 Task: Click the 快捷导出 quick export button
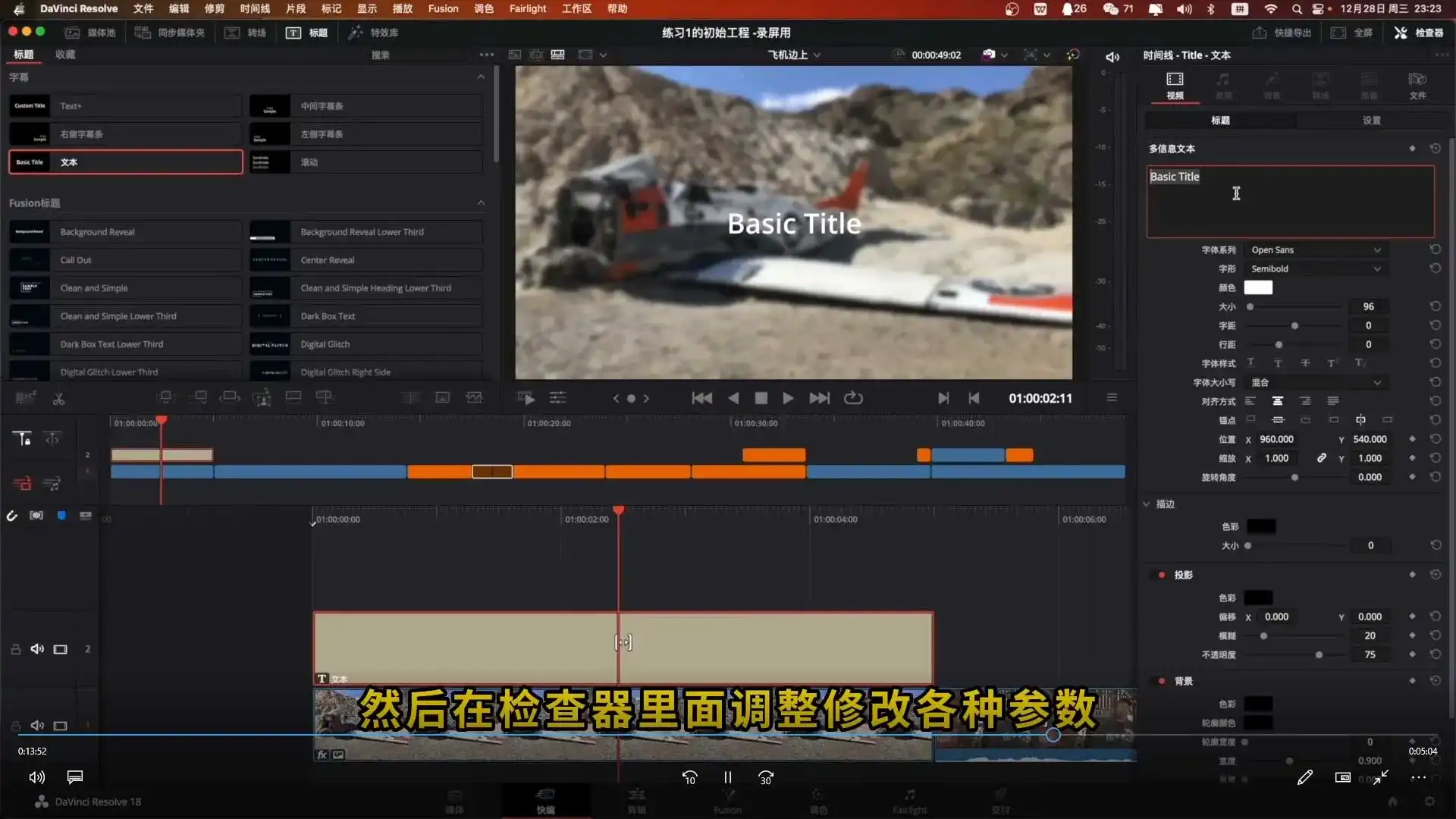pyautogui.click(x=1282, y=33)
